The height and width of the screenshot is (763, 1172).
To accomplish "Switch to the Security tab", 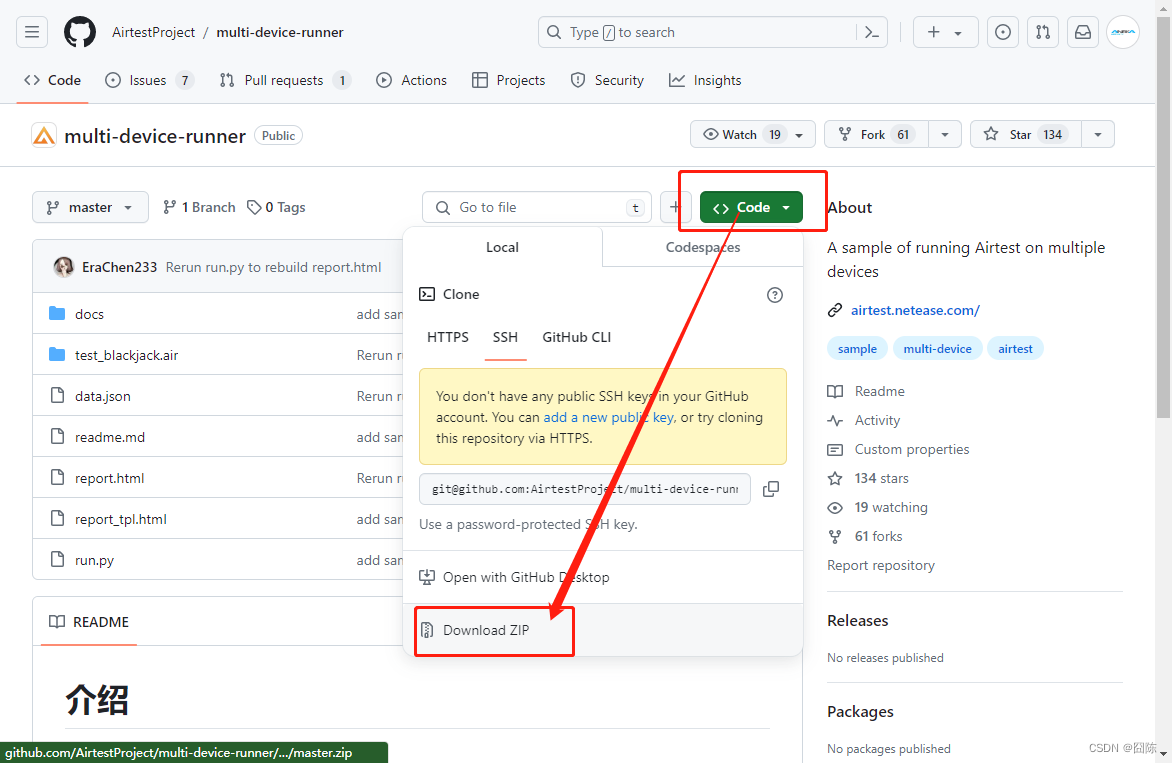I will pos(607,80).
